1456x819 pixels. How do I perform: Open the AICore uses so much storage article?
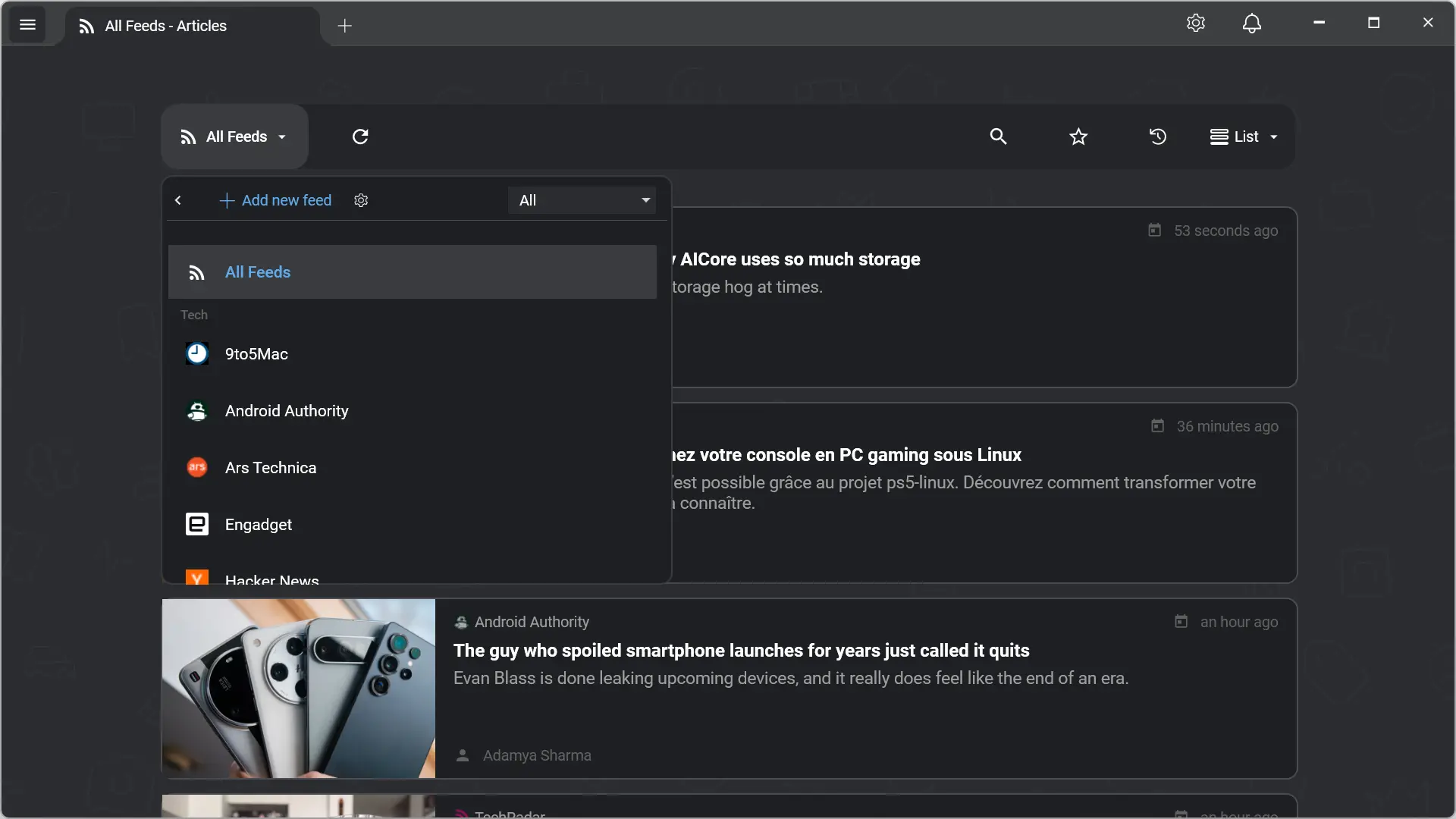coord(796,259)
